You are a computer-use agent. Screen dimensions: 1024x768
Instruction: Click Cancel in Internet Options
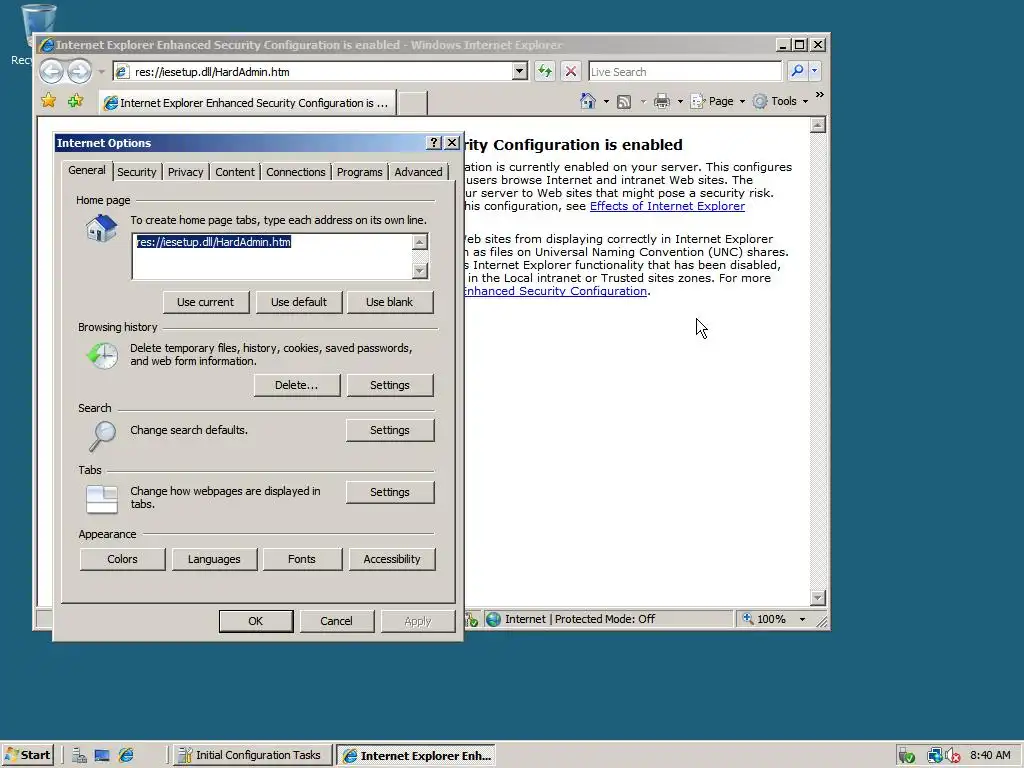click(336, 621)
